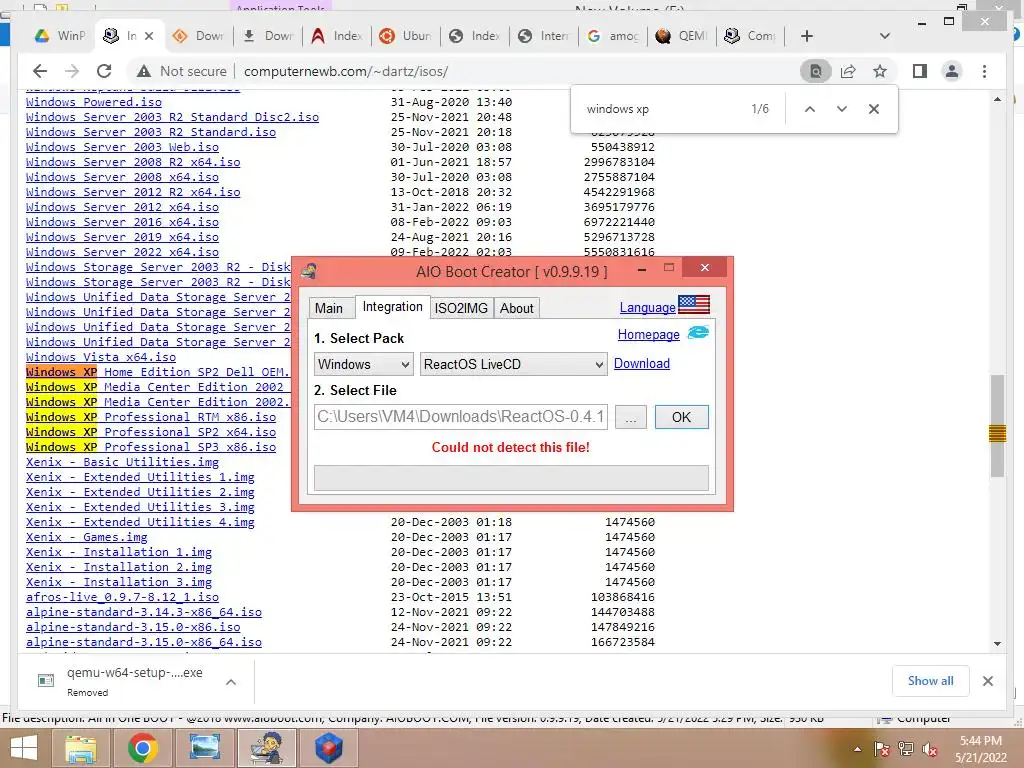
Task: Click the AIO Boot Creator taskbar icon
Action: [x=267, y=748]
